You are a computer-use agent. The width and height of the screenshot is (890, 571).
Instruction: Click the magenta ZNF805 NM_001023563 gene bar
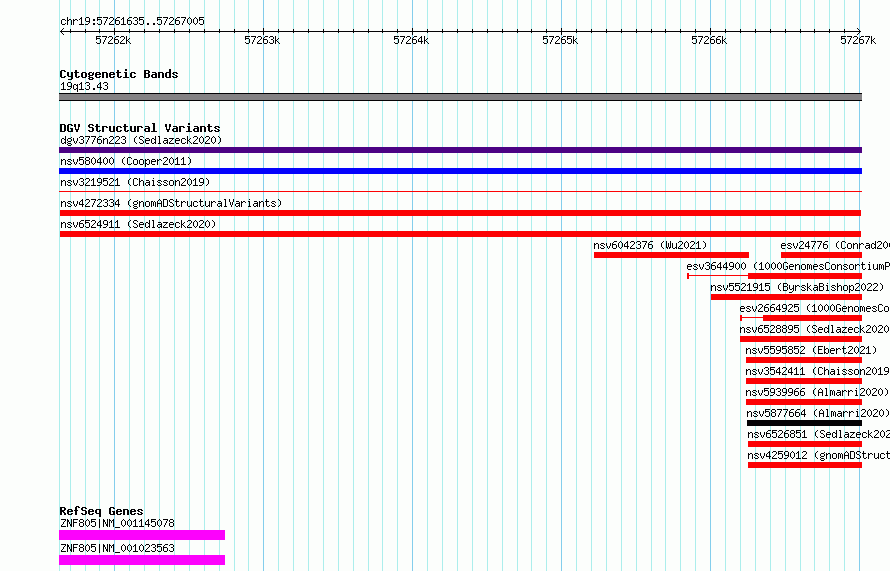coord(142,560)
